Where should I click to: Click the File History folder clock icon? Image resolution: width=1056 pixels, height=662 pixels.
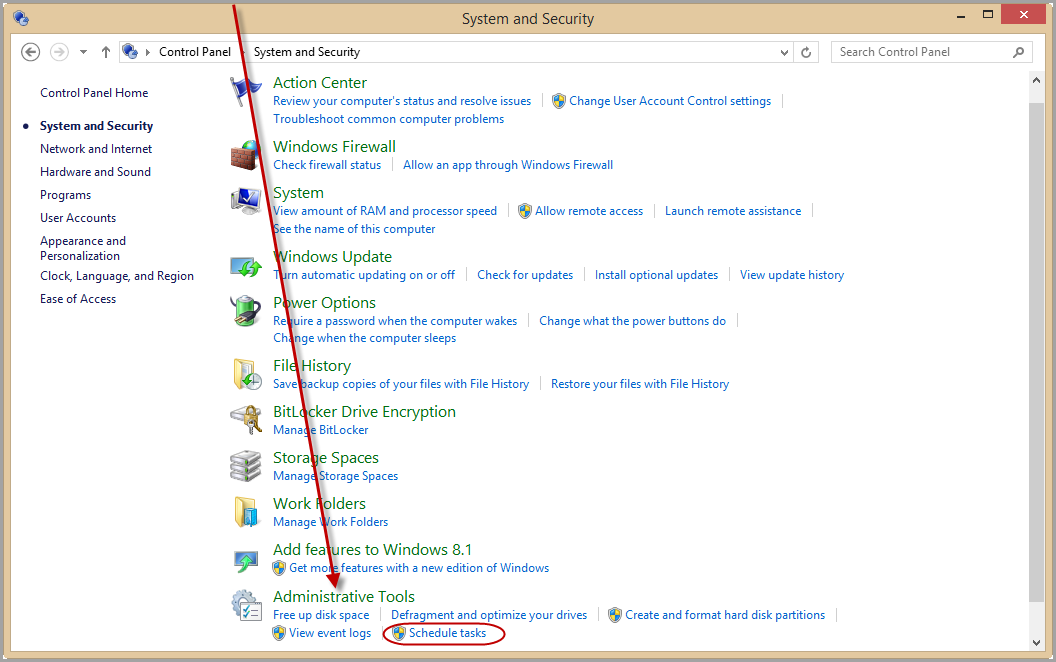click(246, 374)
